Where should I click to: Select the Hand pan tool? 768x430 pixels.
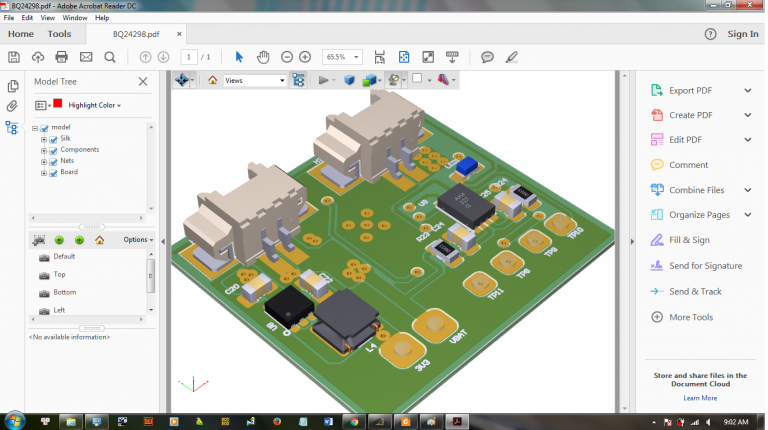click(x=263, y=57)
